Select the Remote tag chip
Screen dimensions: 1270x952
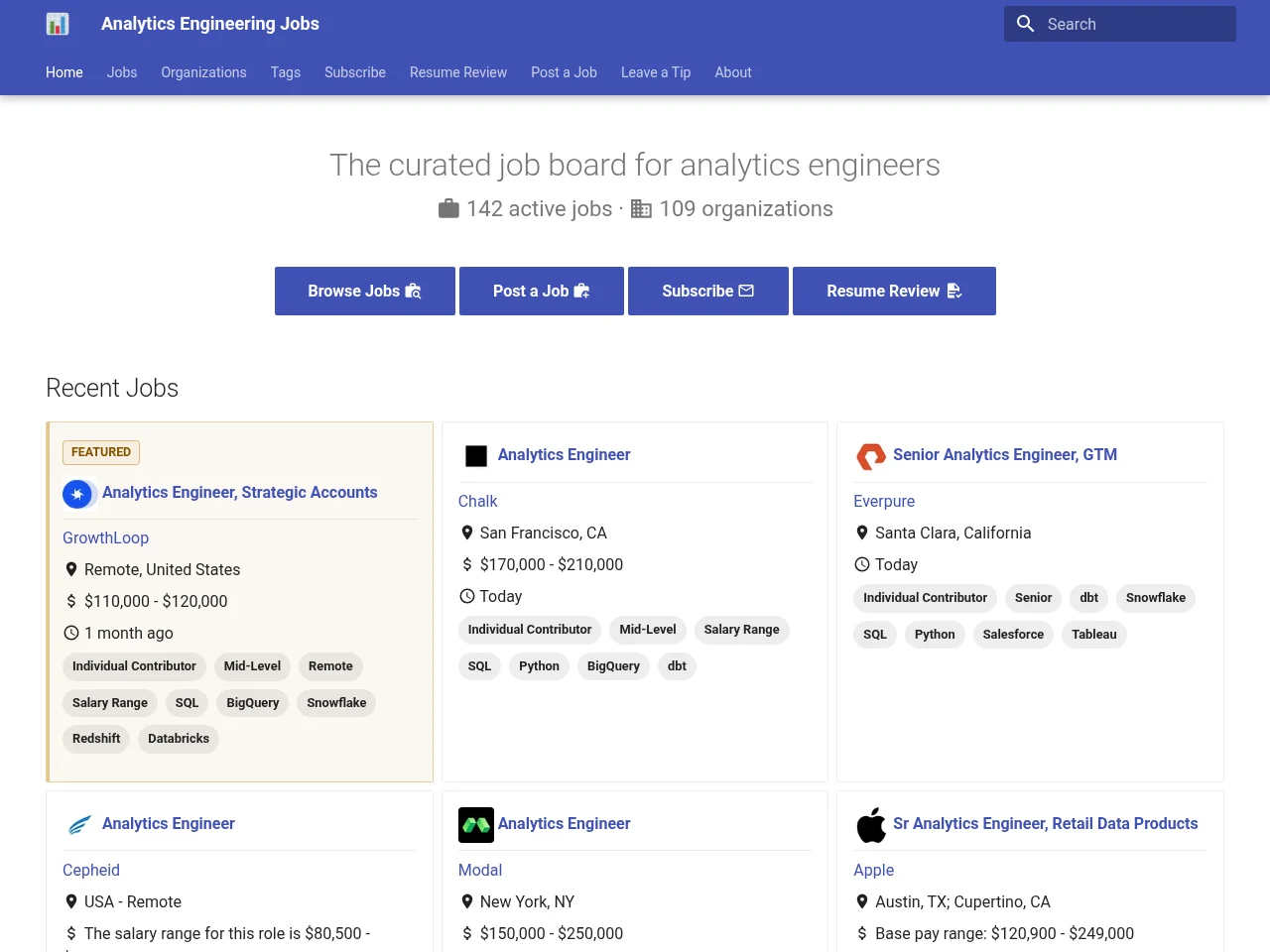point(330,666)
